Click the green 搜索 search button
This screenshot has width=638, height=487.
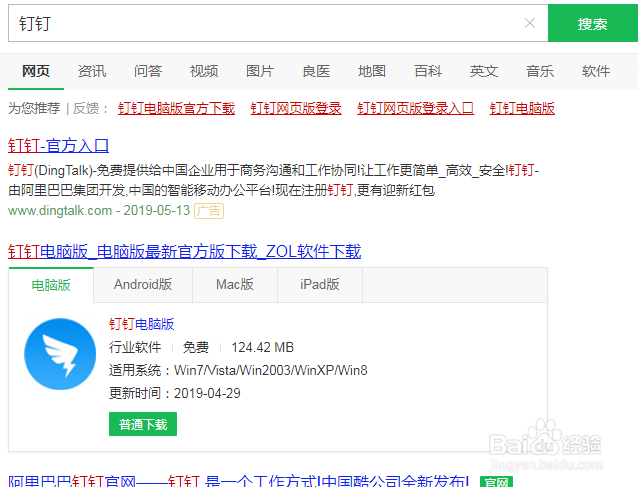593,23
